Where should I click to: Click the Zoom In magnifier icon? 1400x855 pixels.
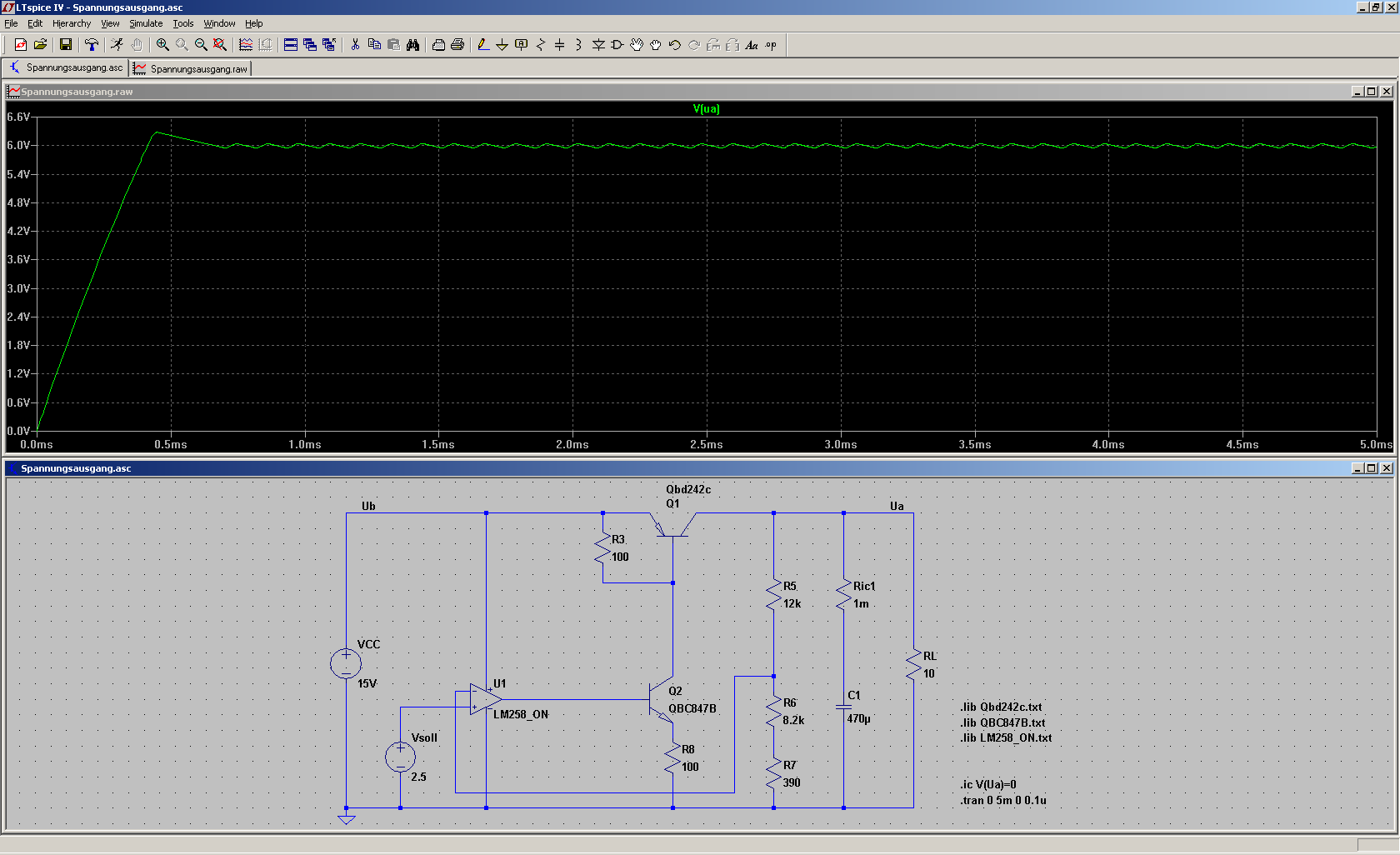click(162, 45)
